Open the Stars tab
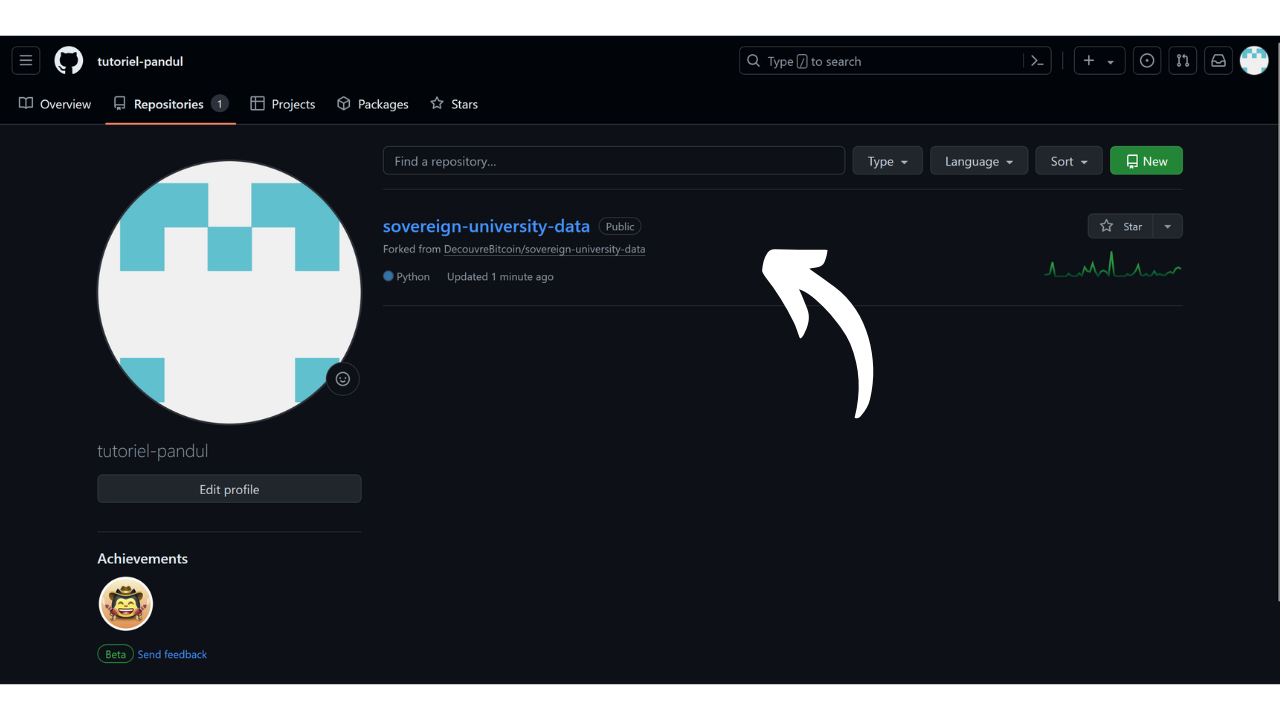This screenshot has width=1280, height=720. tap(454, 104)
